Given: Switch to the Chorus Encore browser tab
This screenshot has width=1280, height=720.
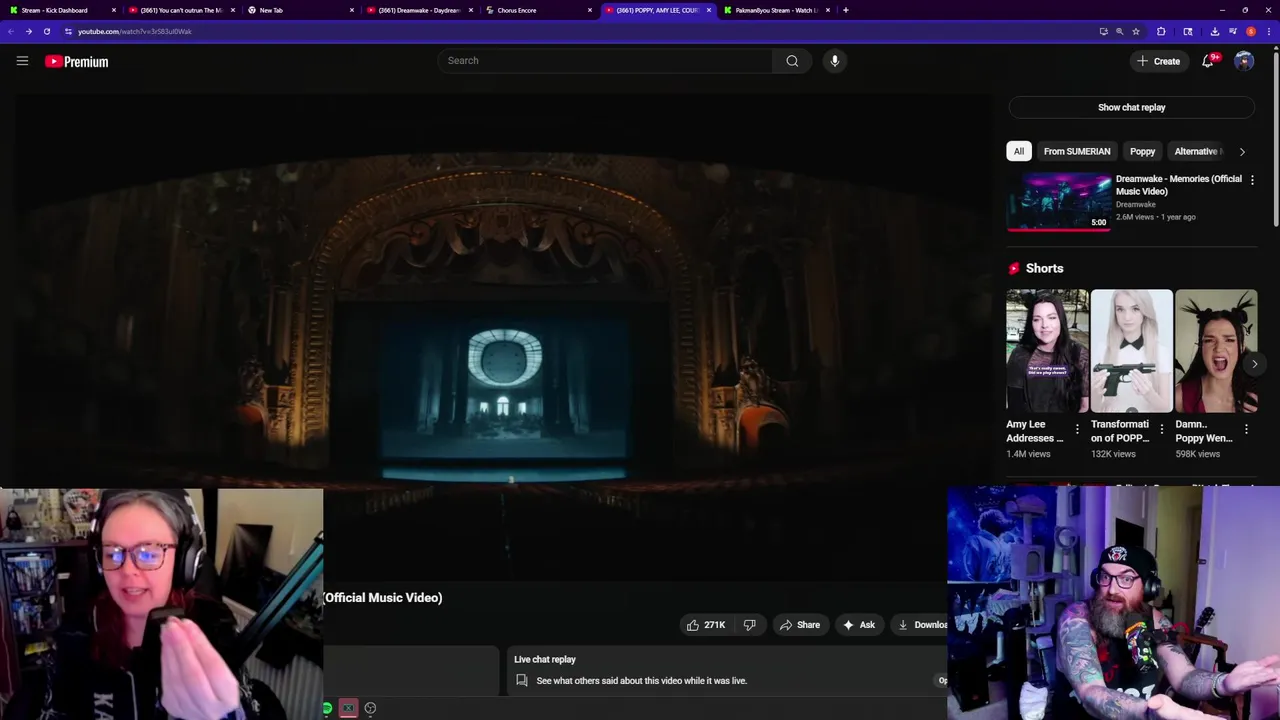Looking at the screenshot, I should pos(538,10).
